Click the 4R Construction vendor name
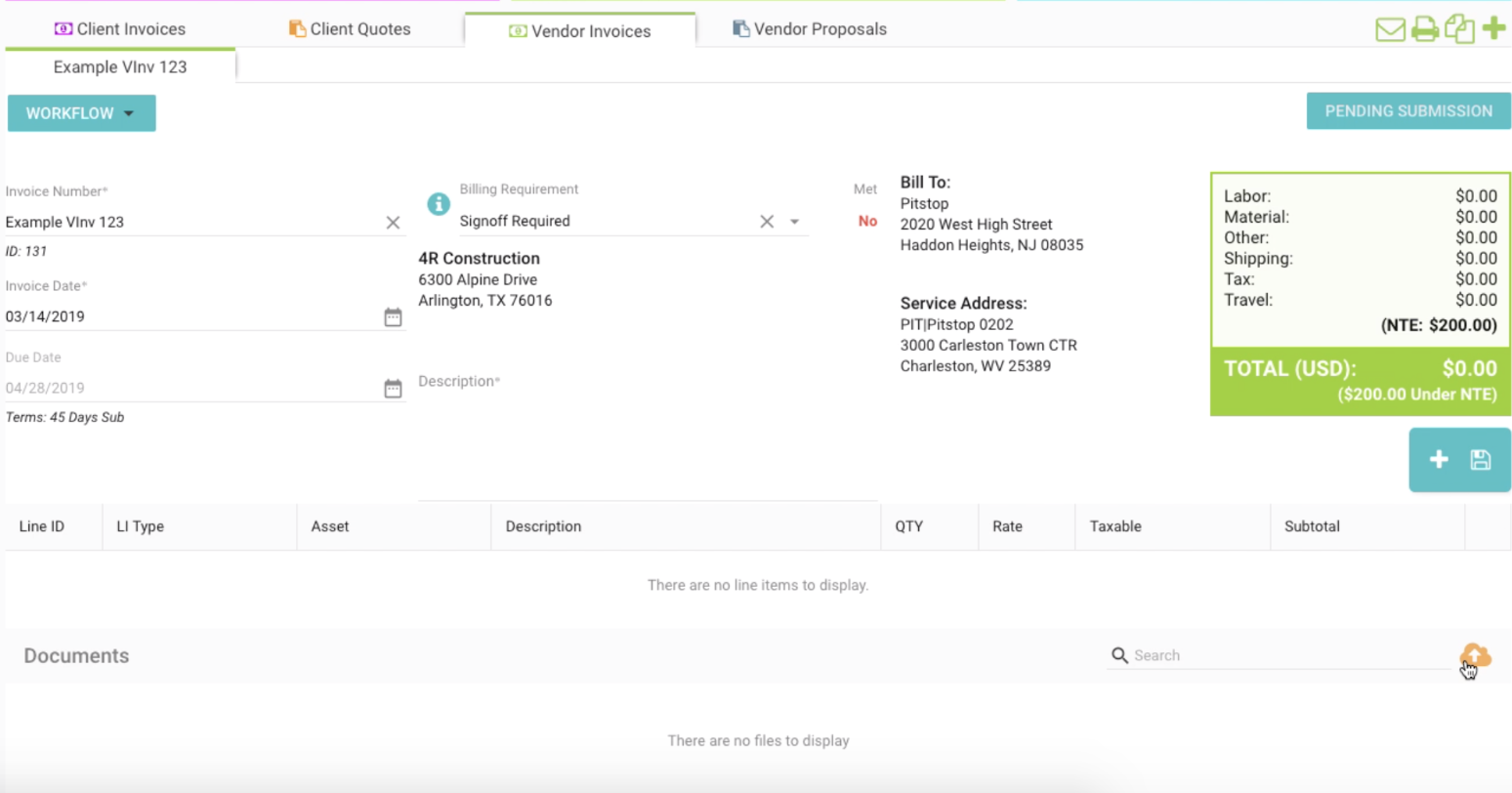Viewport: 1512px width, 793px height. (x=479, y=259)
